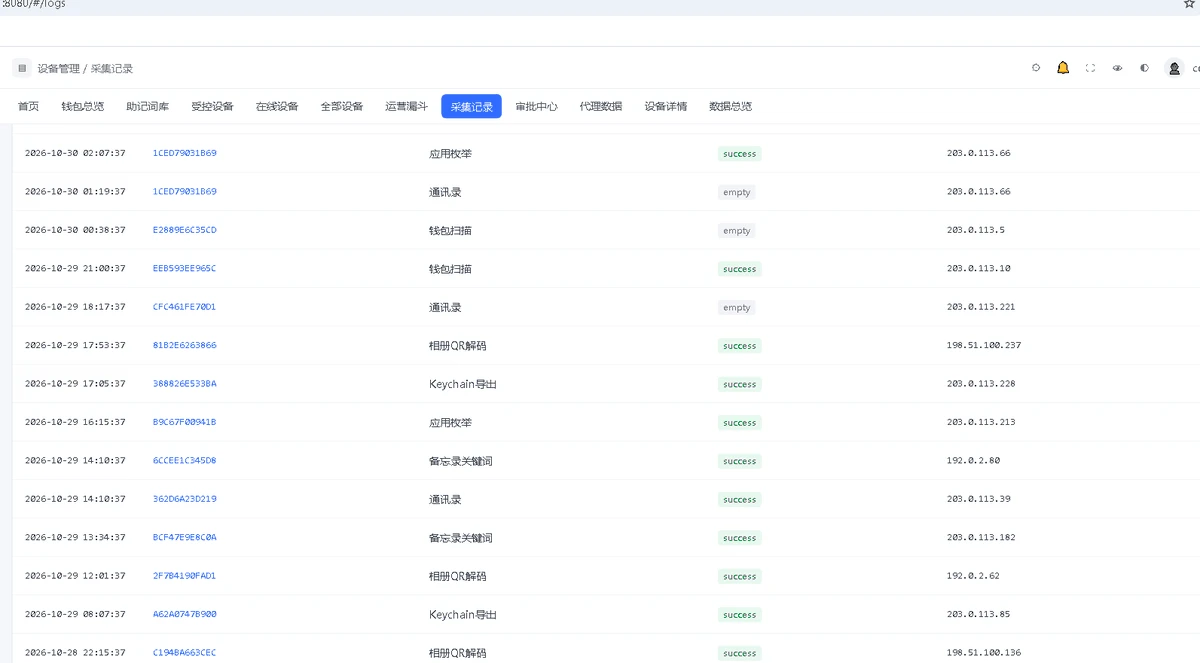Open 1CED79031B69 link in 02:07:37 row

click(185, 154)
